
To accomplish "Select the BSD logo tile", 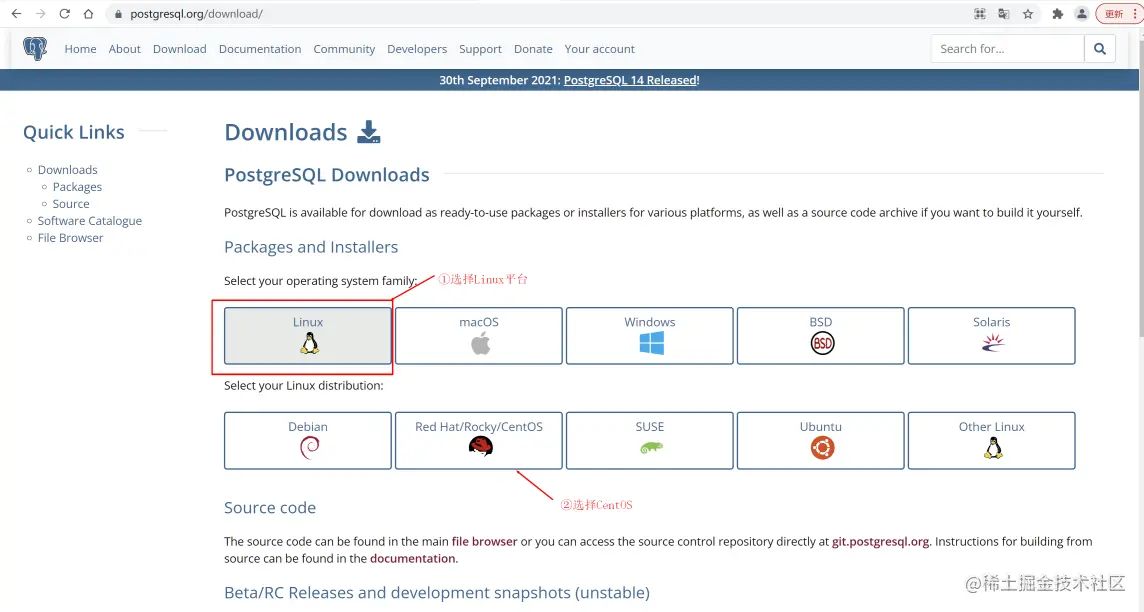I will (x=821, y=336).
